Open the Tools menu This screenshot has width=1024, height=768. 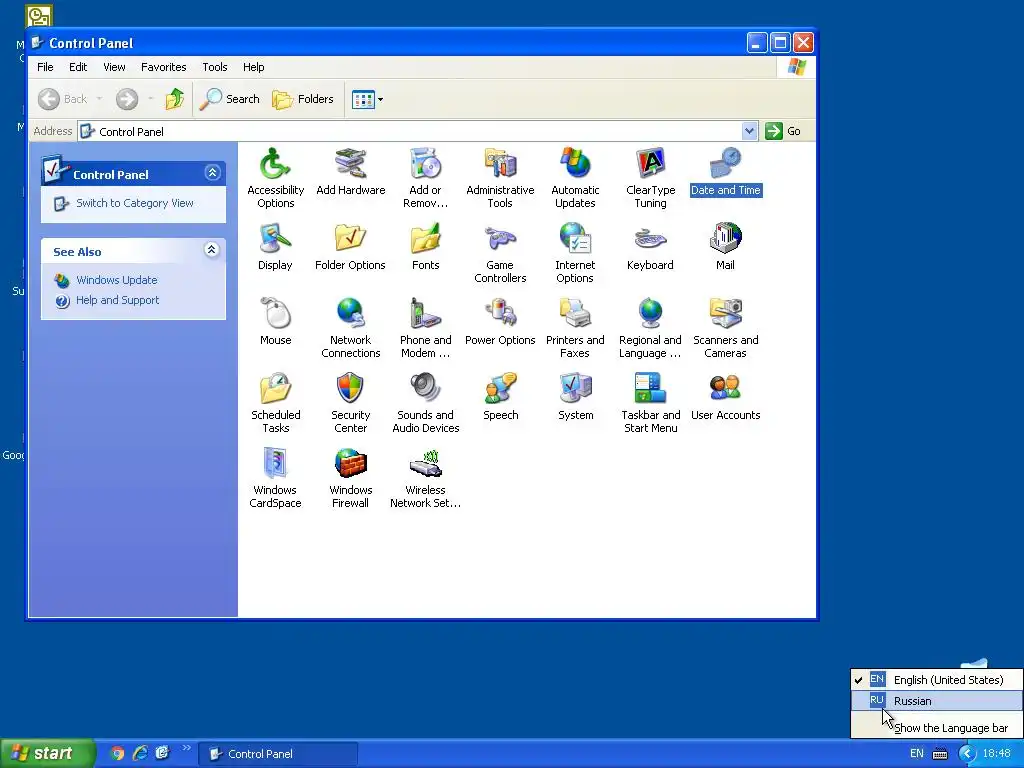point(214,67)
